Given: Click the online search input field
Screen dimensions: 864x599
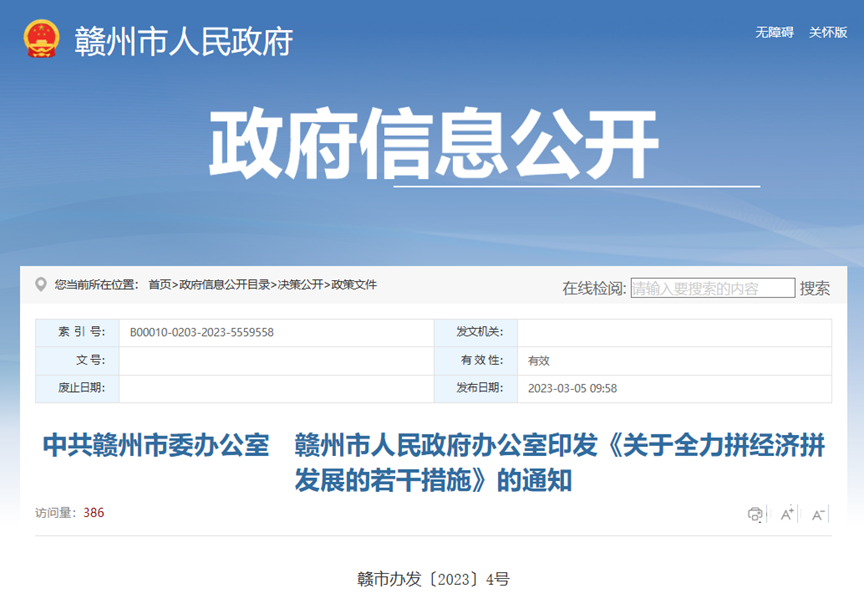Looking at the screenshot, I should click(712, 288).
